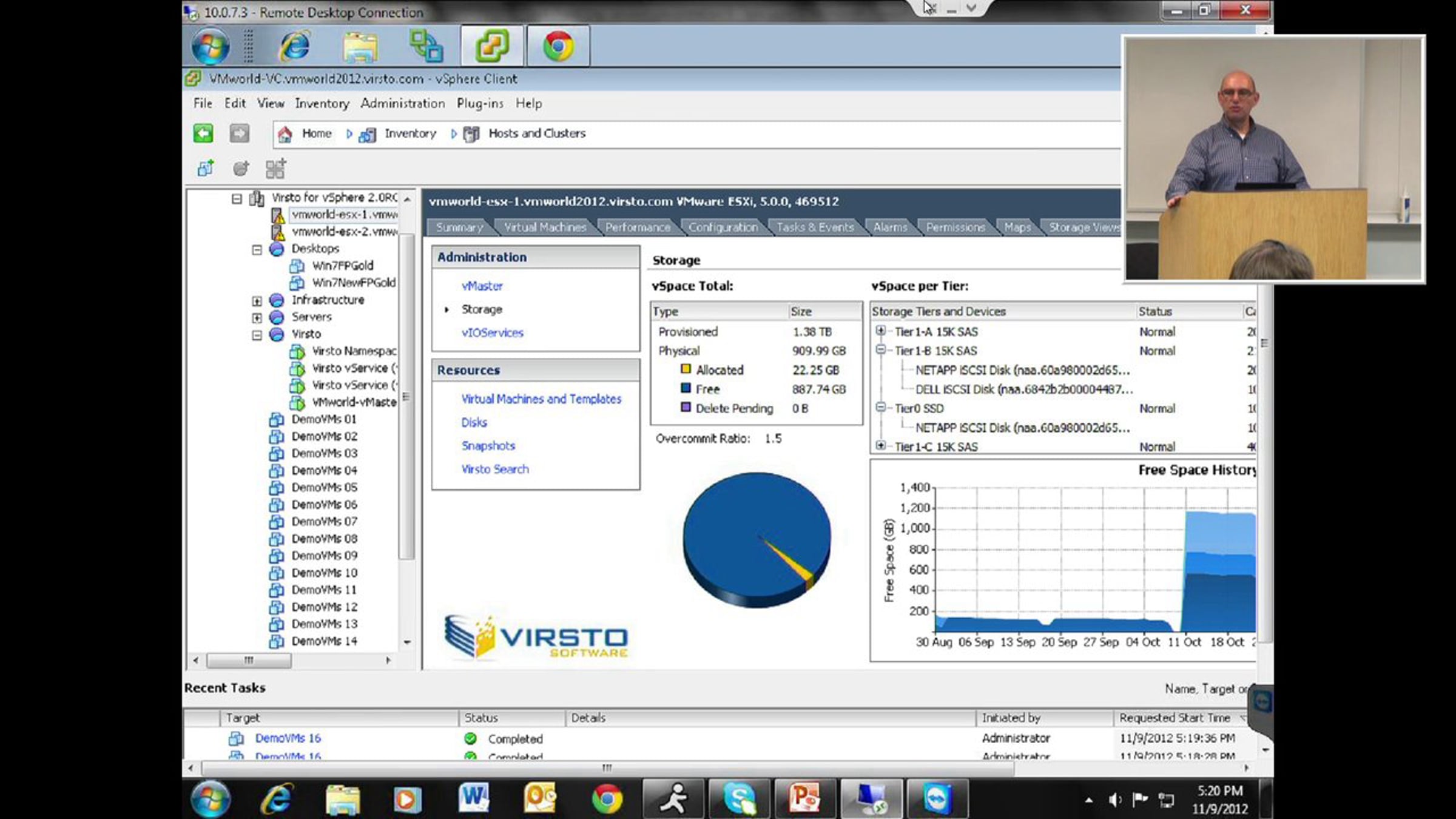Viewport: 1456px width, 819px height.
Task: Select Win7NewFPGold in the inventory tree
Action: coord(354,283)
